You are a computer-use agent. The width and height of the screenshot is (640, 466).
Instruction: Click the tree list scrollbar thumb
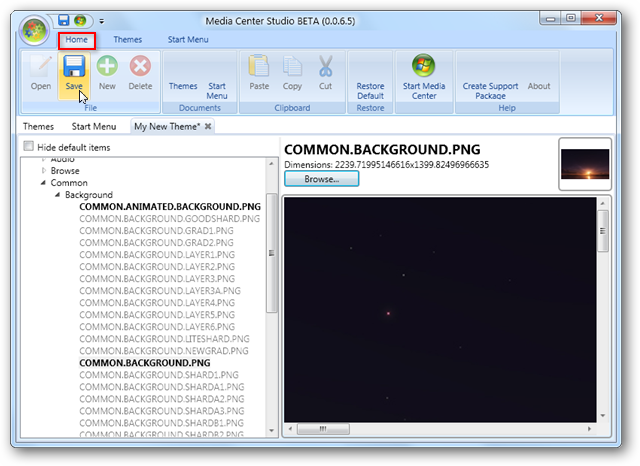271,253
